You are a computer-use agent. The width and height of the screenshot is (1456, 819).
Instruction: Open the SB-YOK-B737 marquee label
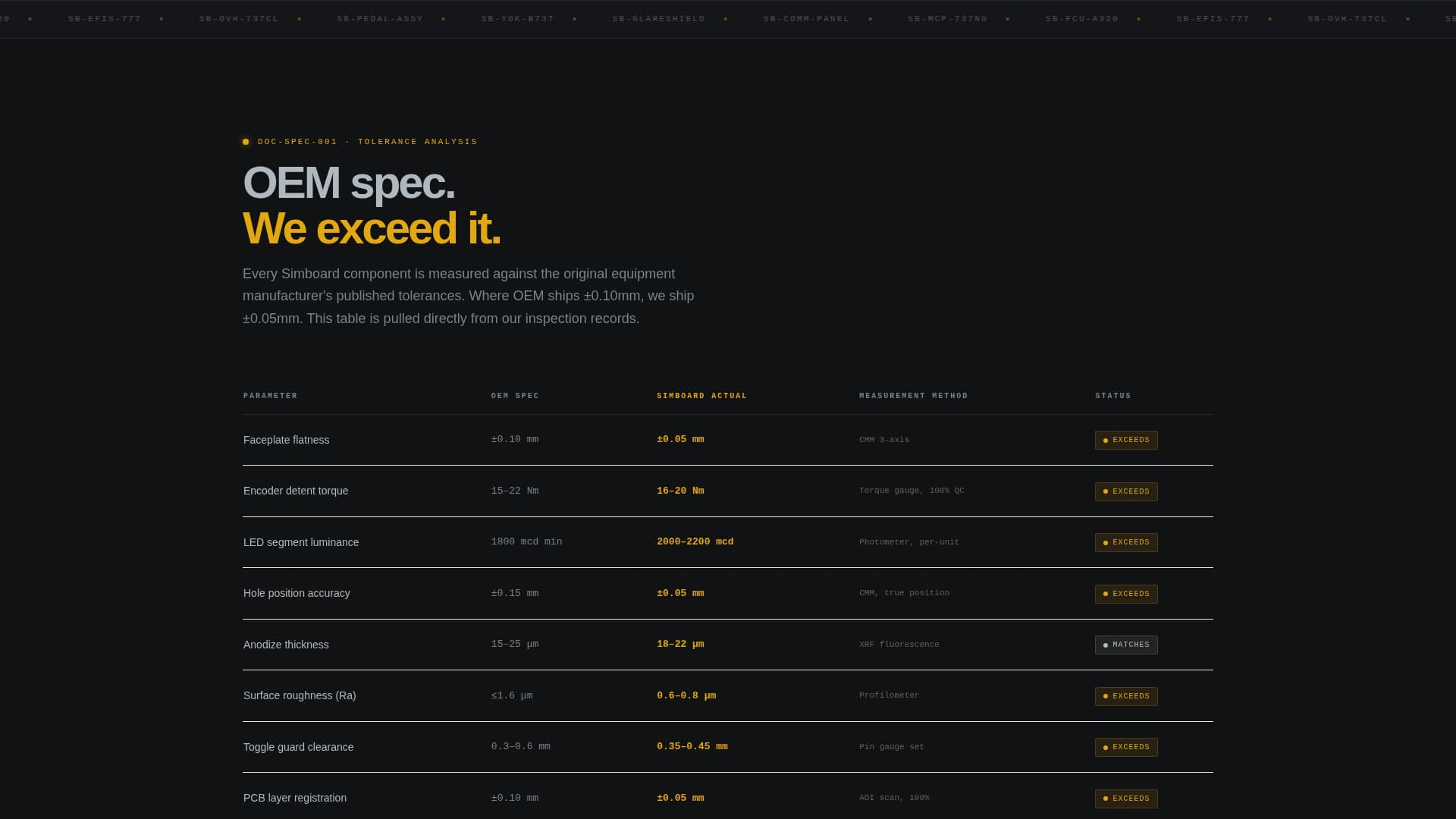click(x=518, y=18)
